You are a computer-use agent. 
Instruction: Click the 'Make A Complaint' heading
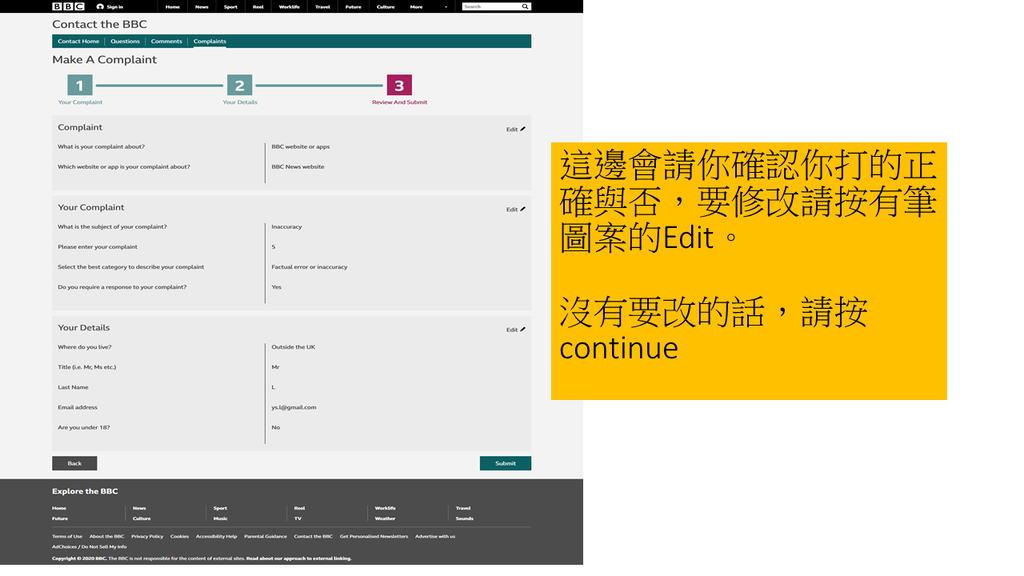(x=104, y=59)
